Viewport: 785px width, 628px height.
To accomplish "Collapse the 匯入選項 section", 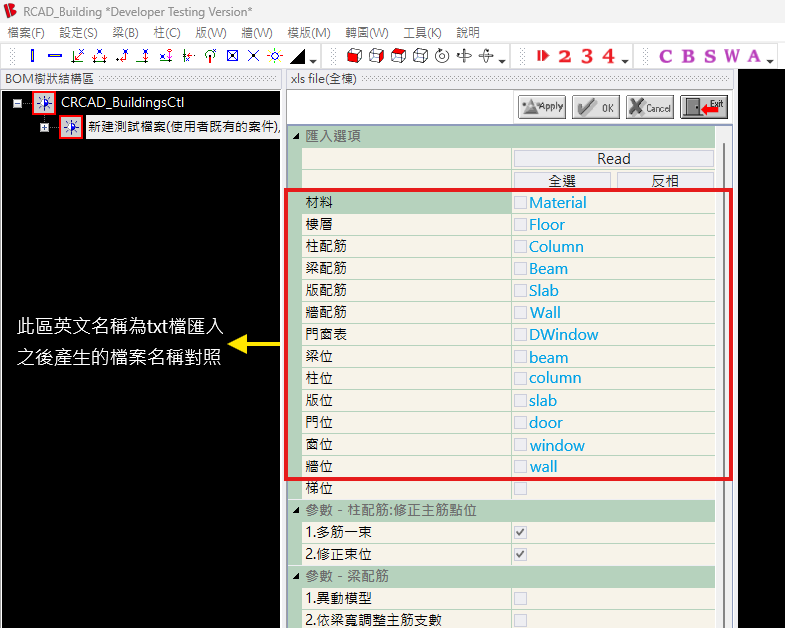I will pyautogui.click(x=296, y=136).
